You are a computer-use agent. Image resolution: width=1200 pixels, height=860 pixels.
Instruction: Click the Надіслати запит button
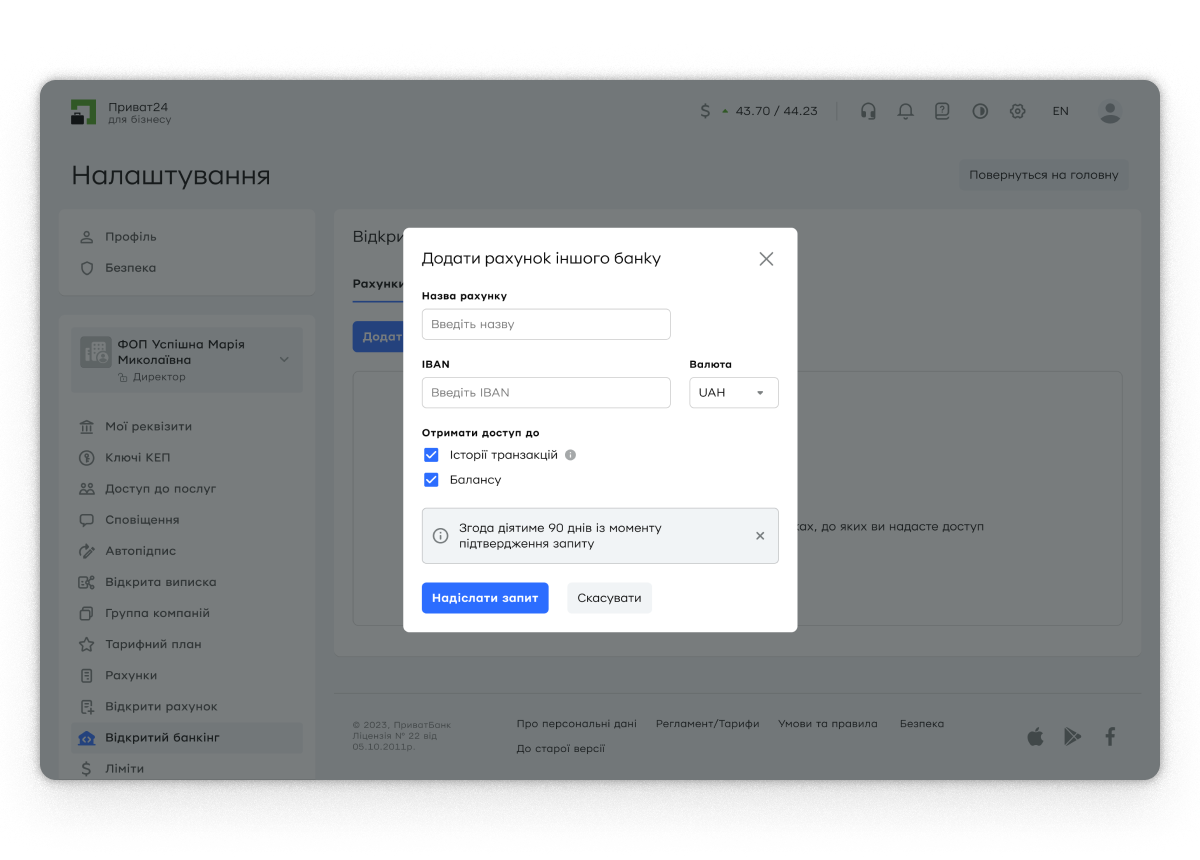[x=485, y=598]
